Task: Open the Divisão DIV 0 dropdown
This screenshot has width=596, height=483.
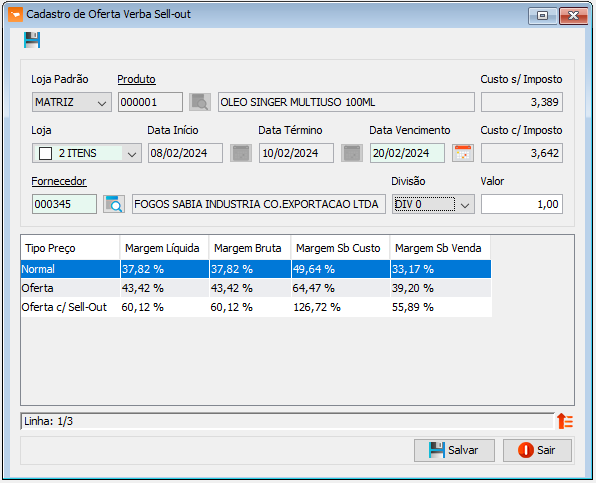Action: pyautogui.click(x=464, y=204)
